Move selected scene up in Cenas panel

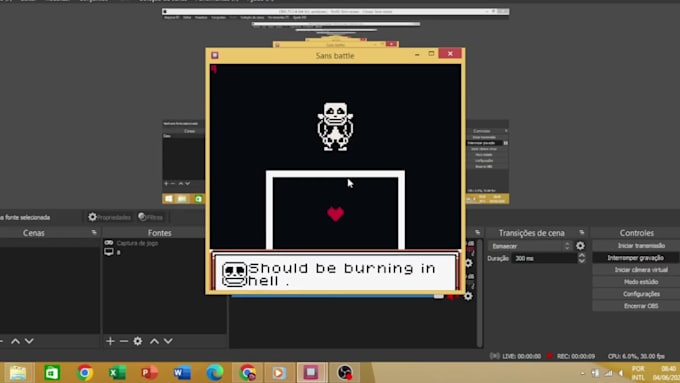15,341
